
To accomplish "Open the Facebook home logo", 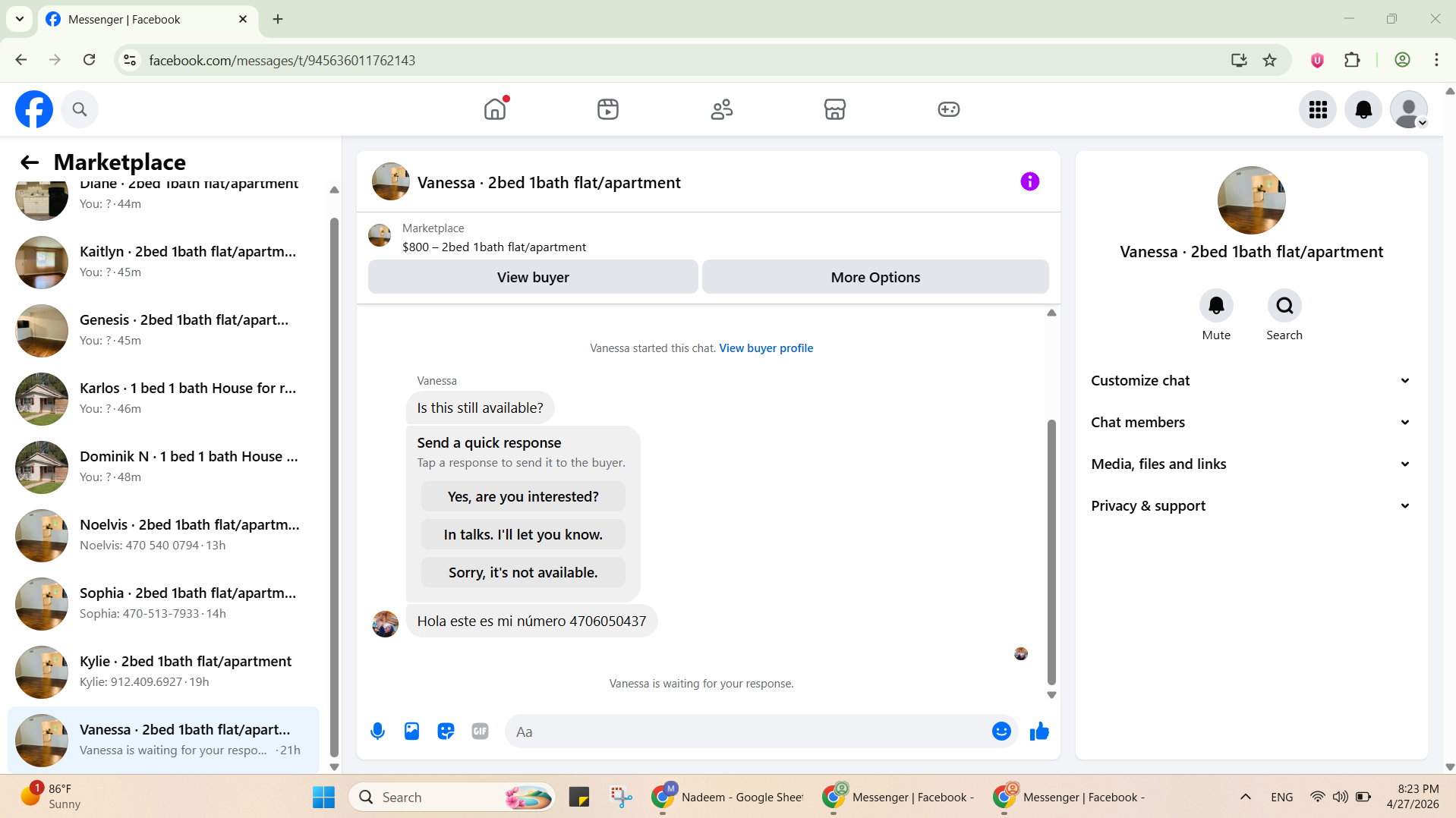I will click(x=34, y=109).
